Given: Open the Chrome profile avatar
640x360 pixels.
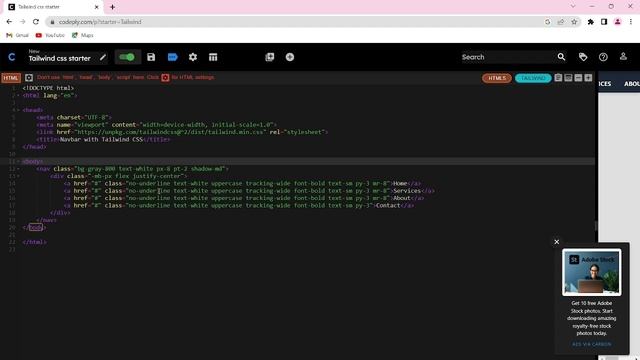Looking at the screenshot, I should click(x=618, y=22).
